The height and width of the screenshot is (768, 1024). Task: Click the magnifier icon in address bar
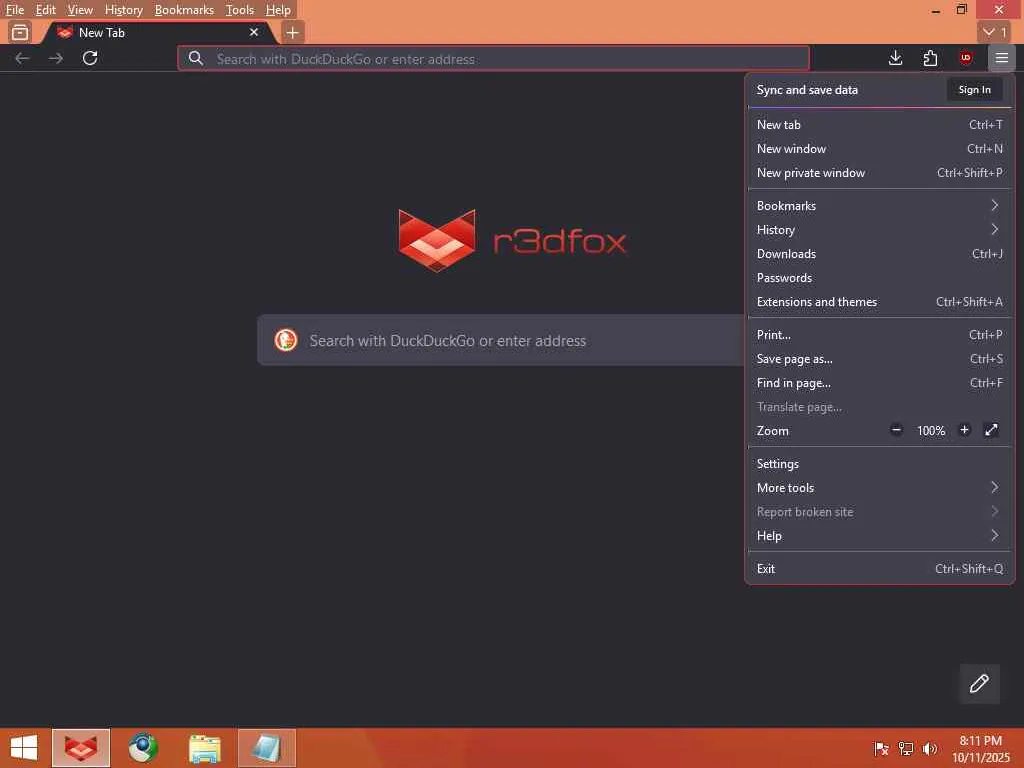[195, 59]
